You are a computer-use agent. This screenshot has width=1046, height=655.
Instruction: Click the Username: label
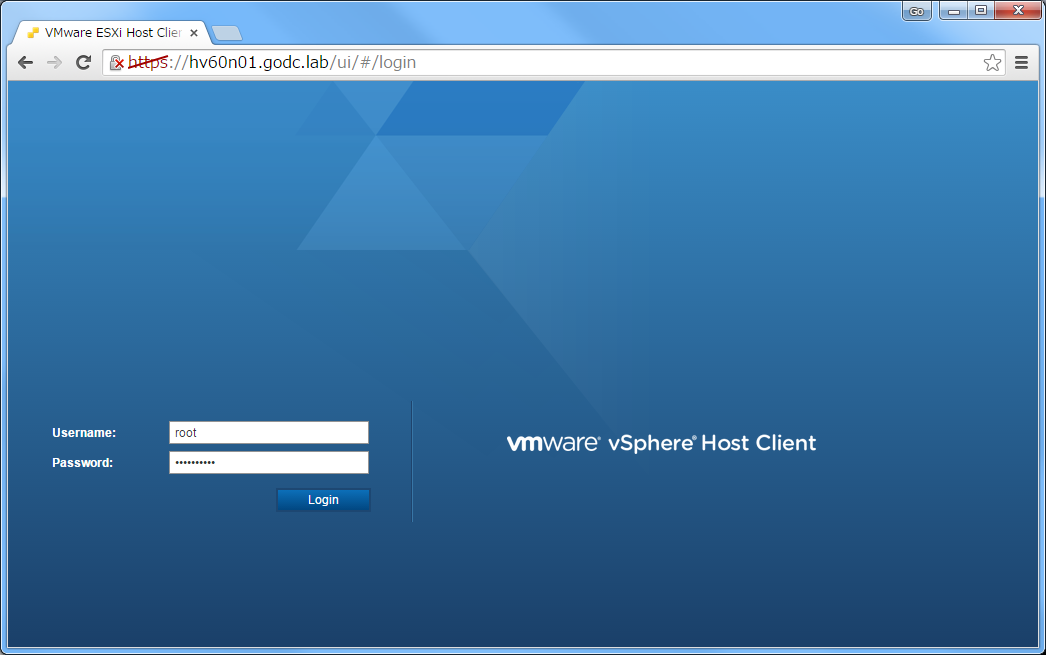(x=84, y=433)
